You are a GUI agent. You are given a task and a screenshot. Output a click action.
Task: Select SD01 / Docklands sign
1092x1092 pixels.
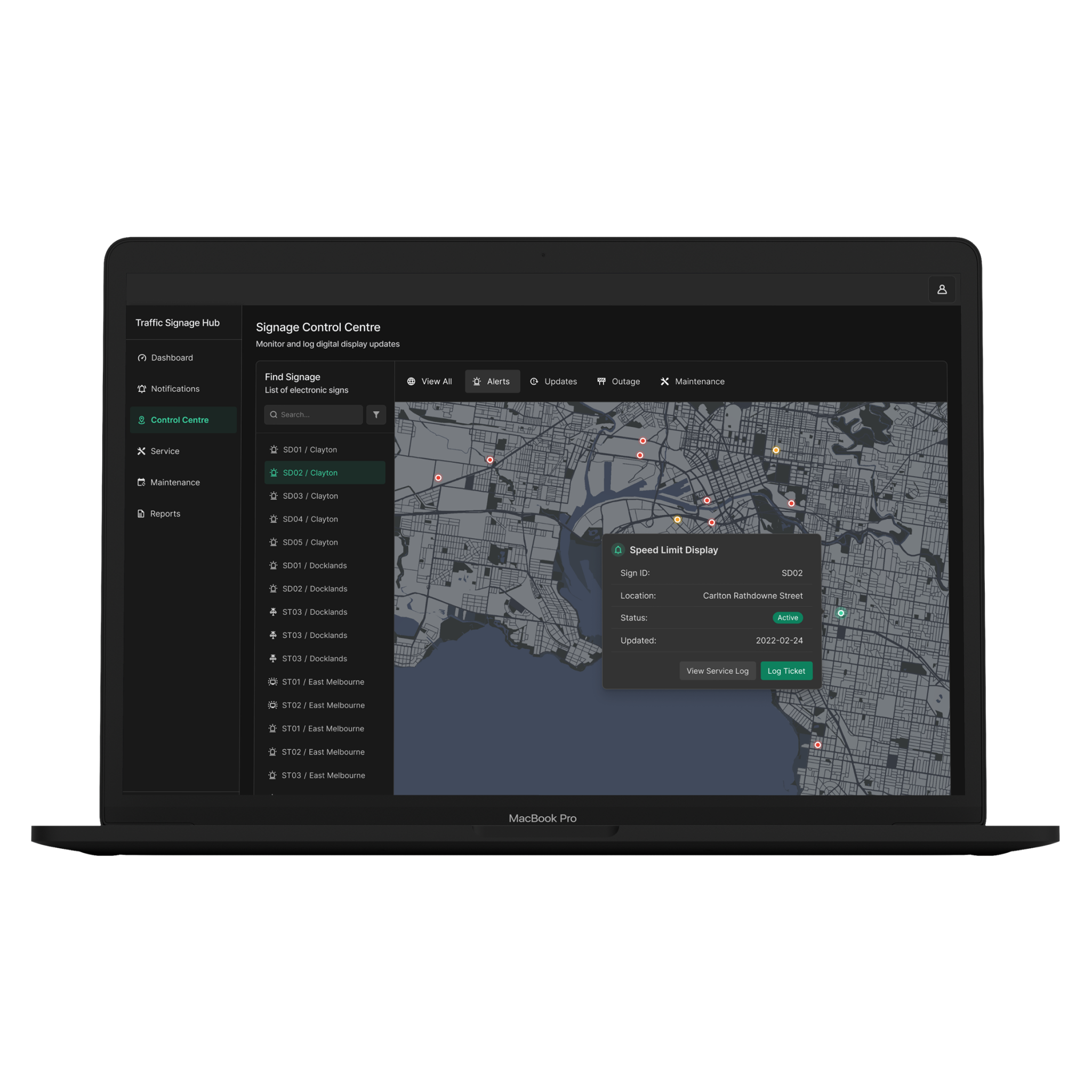314,566
